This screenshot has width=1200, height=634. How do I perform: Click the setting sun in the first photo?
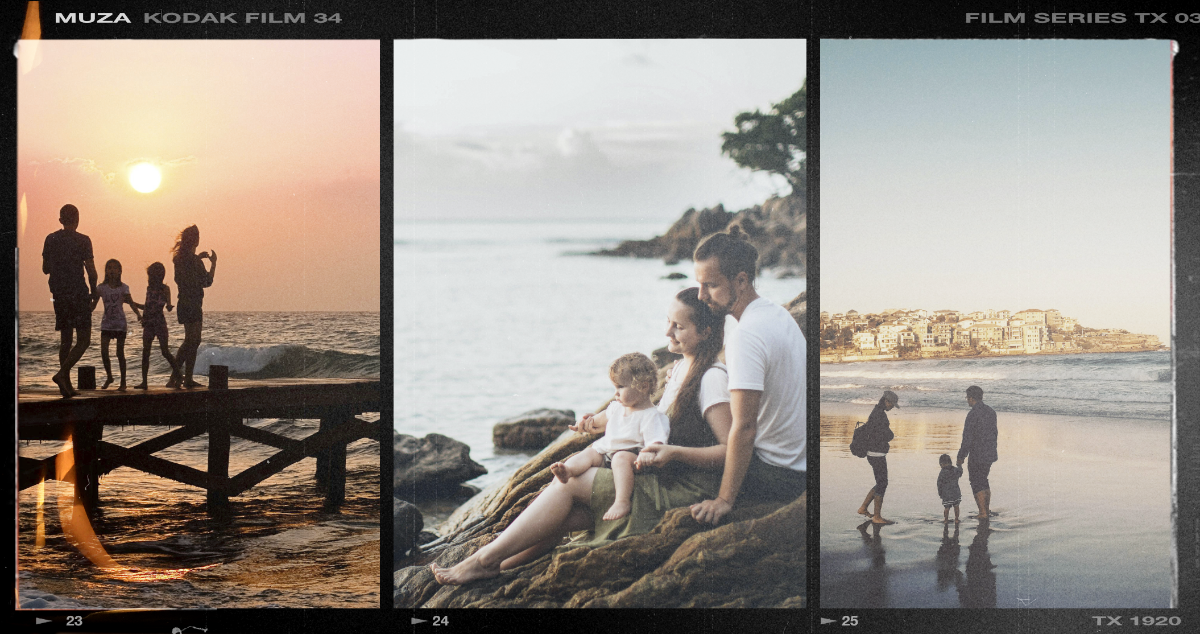pos(145,177)
